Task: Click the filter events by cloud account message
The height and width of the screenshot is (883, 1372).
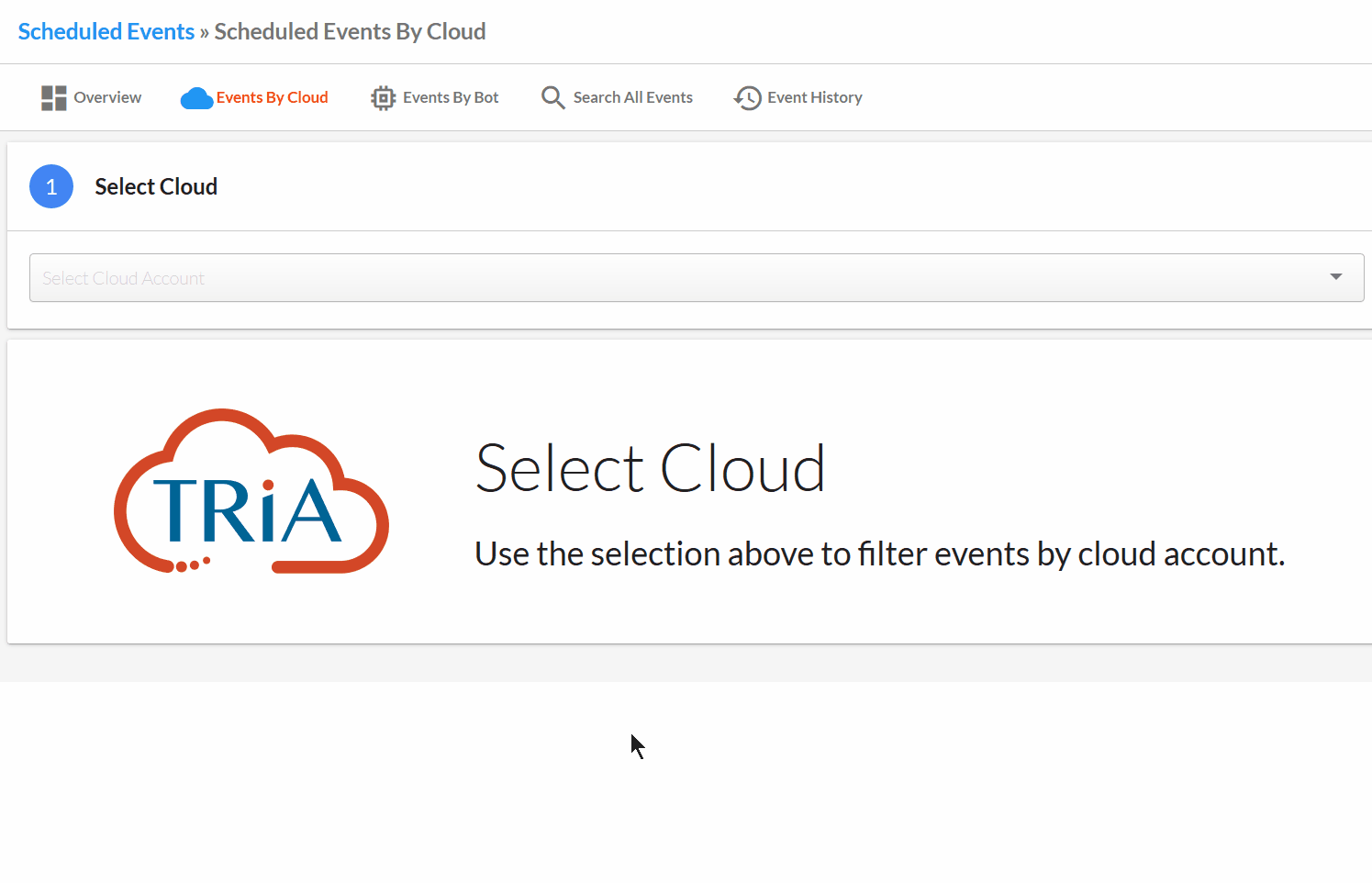Action: tap(879, 553)
